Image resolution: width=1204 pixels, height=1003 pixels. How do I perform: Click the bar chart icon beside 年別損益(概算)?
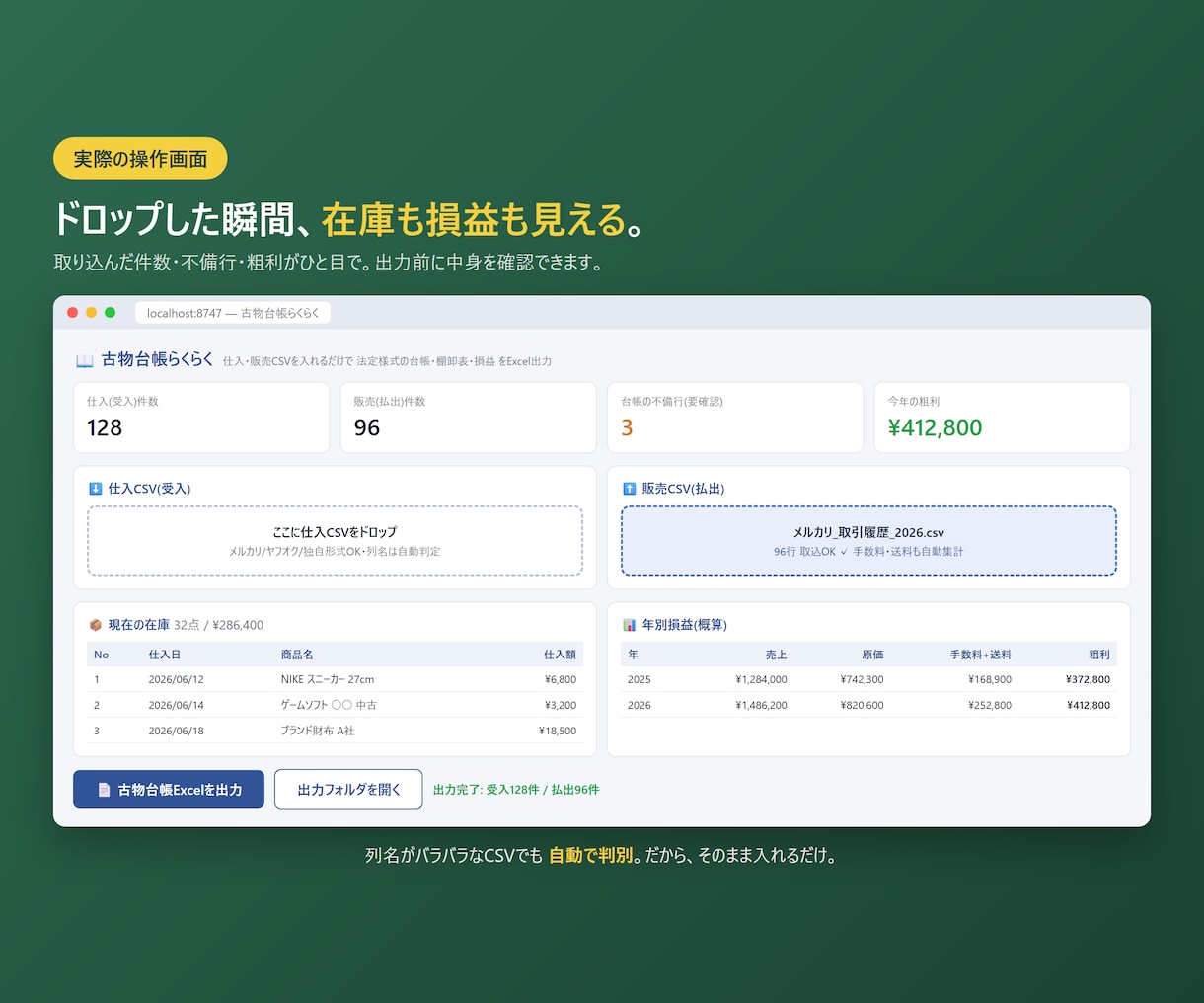coord(630,625)
